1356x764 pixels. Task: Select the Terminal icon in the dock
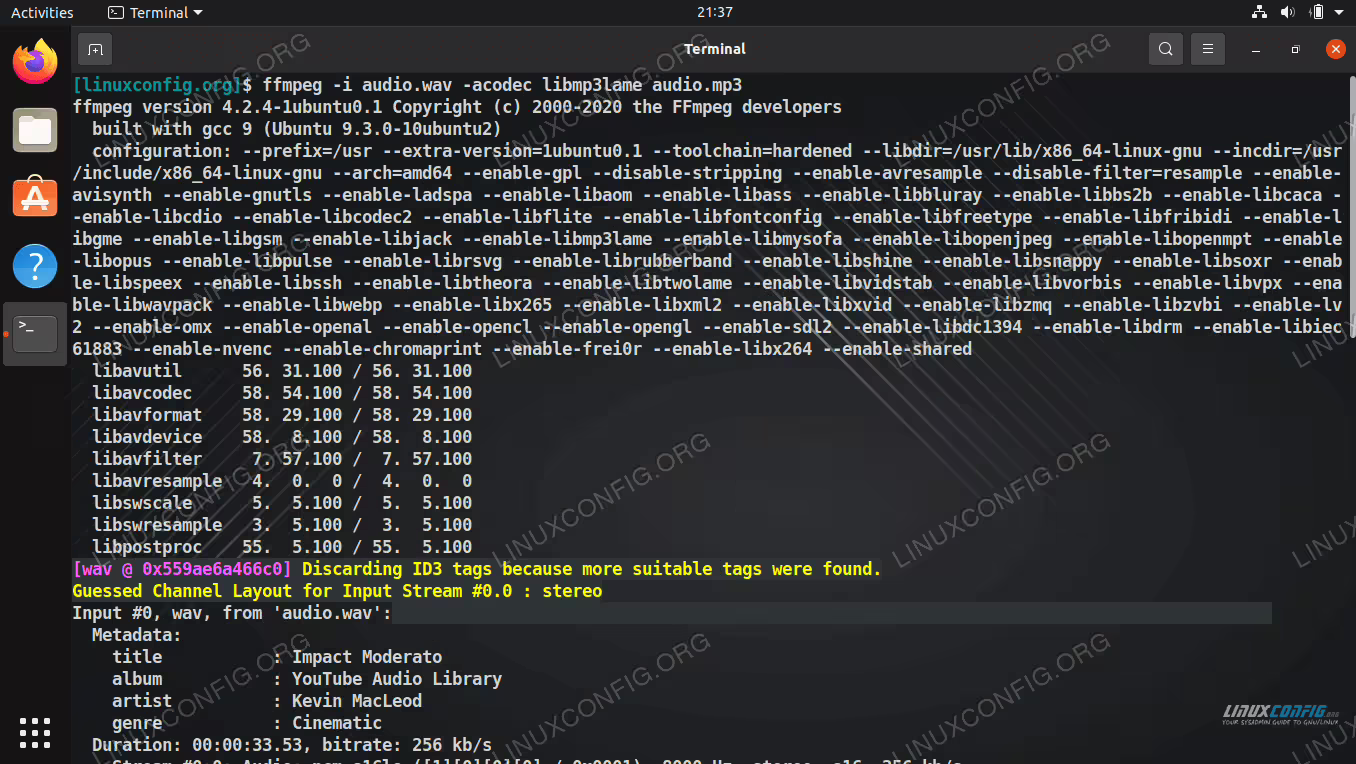click(x=35, y=333)
